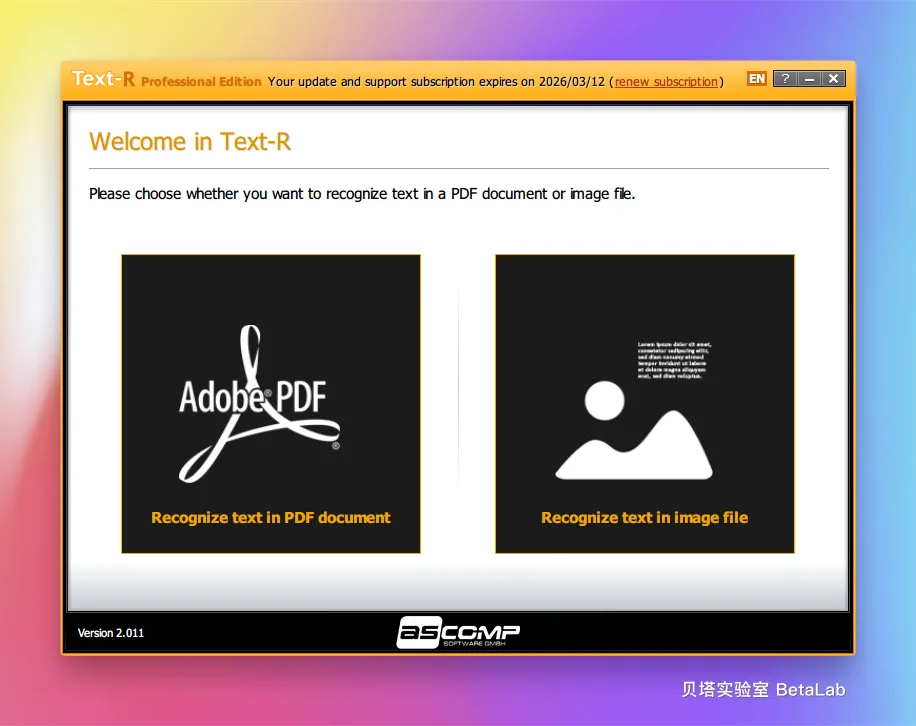Open help via the question mark button
Image resolution: width=916 pixels, height=726 pixels.
point(785,79)
